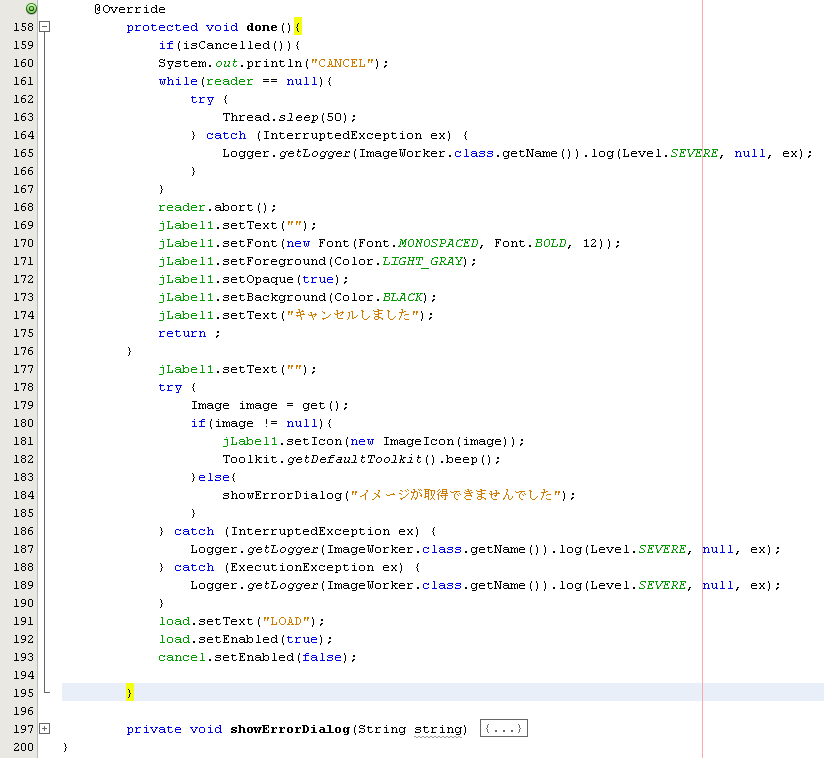Click line number 200 in the gutter
Image resolution: width=824 pixels, height=758 pixels.
(x=24, y=747)
